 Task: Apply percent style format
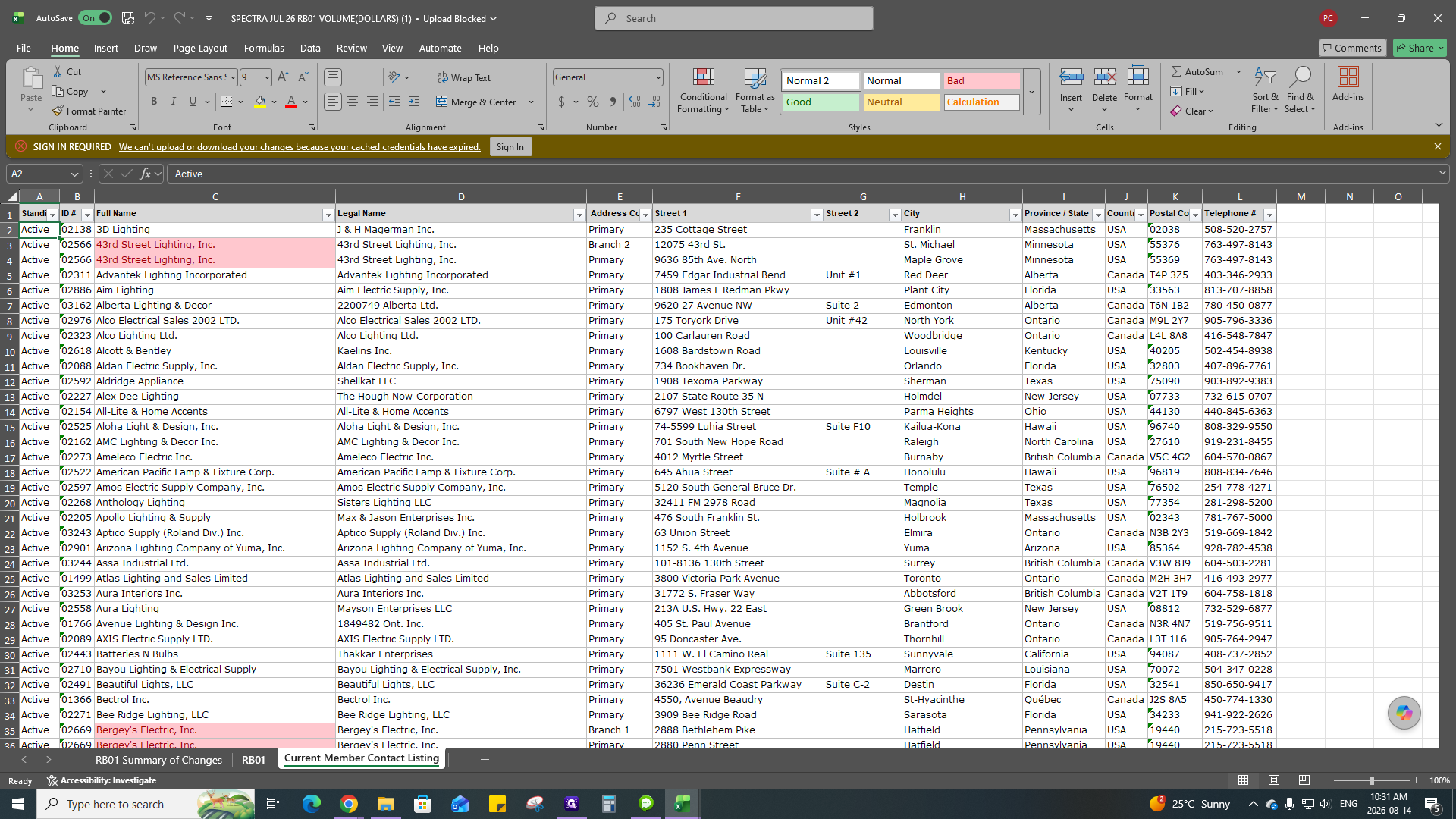[593, 102]
